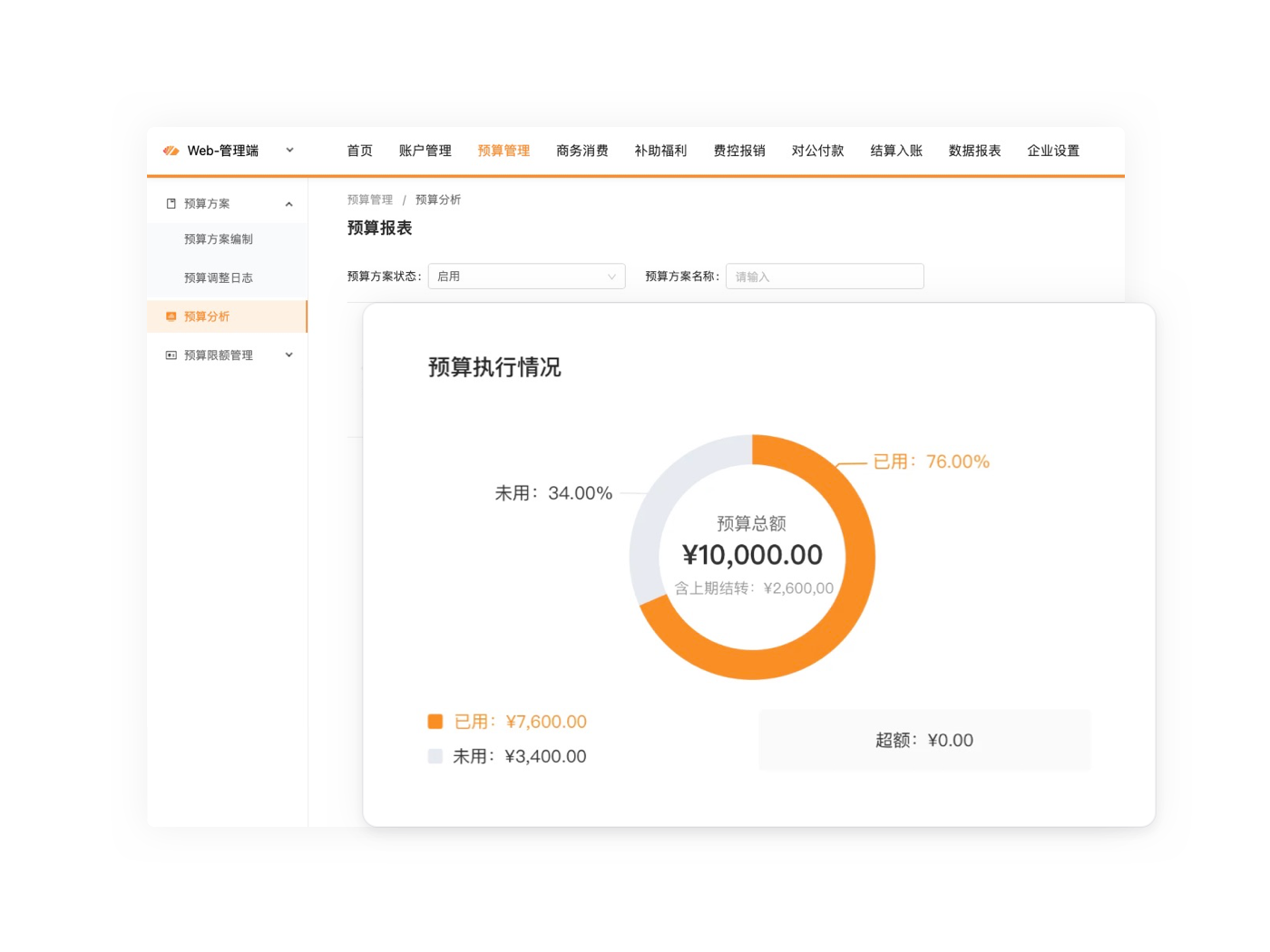Expand the Web-管理端 switcher dropdown arrow
The width and height of the screenshot is (1270, 952).
point(289,151)
